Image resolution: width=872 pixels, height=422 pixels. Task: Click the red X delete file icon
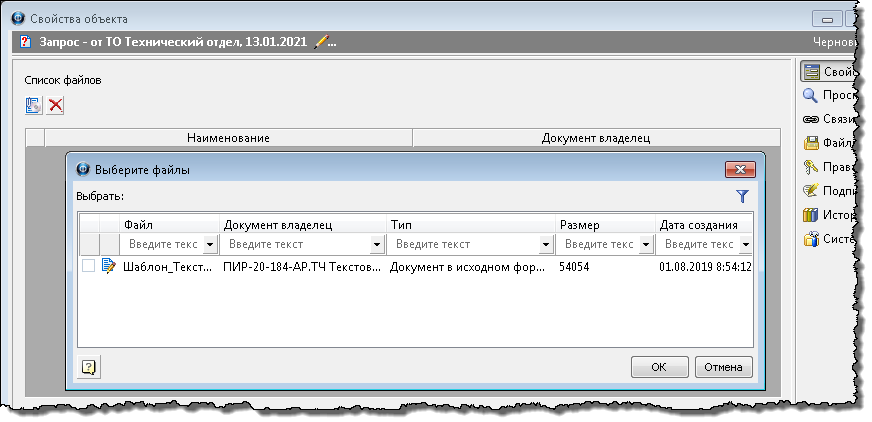56,105
